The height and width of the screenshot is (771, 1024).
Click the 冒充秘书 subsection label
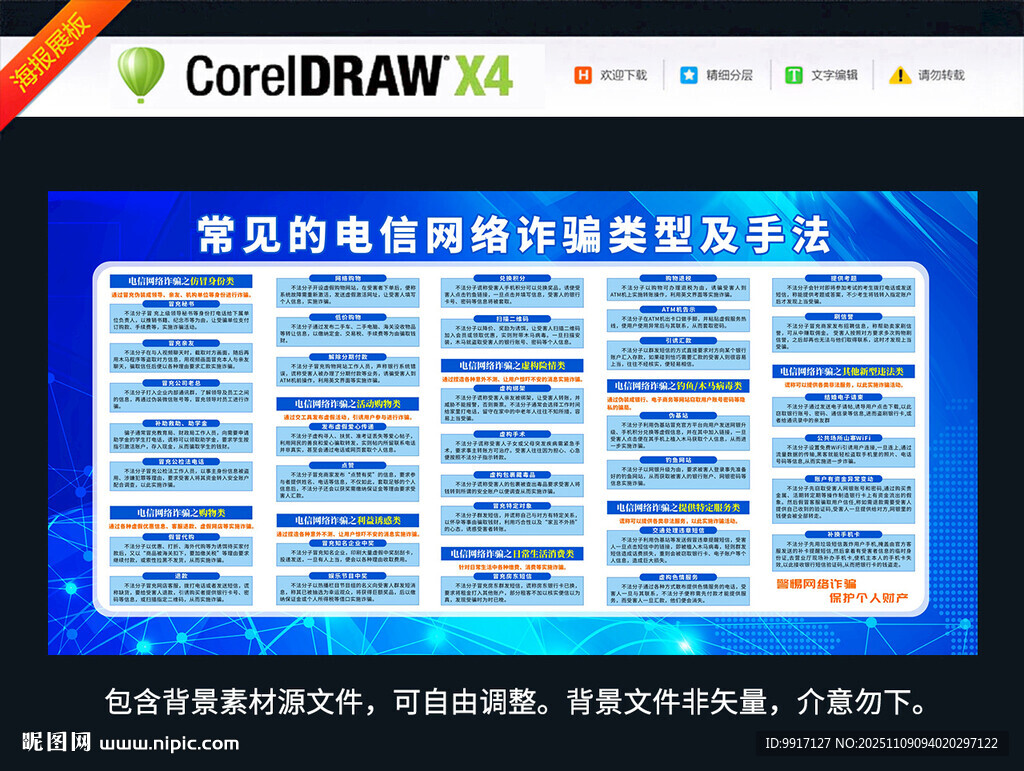pyautogui.click(x=182, y=304)
